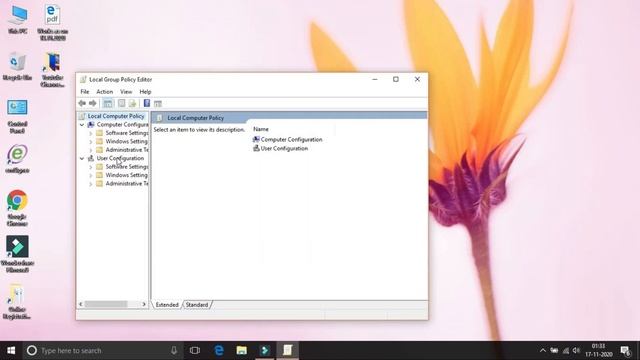Select the Recycle Bin desktop icon

click(18, 62)
